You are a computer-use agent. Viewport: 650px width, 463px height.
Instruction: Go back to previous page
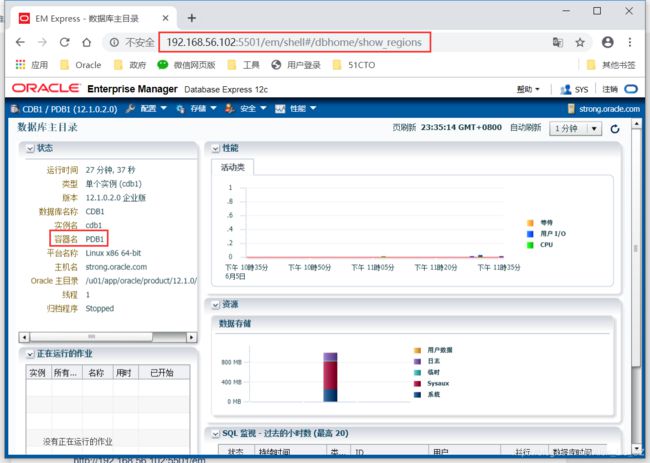click(20, 42)
